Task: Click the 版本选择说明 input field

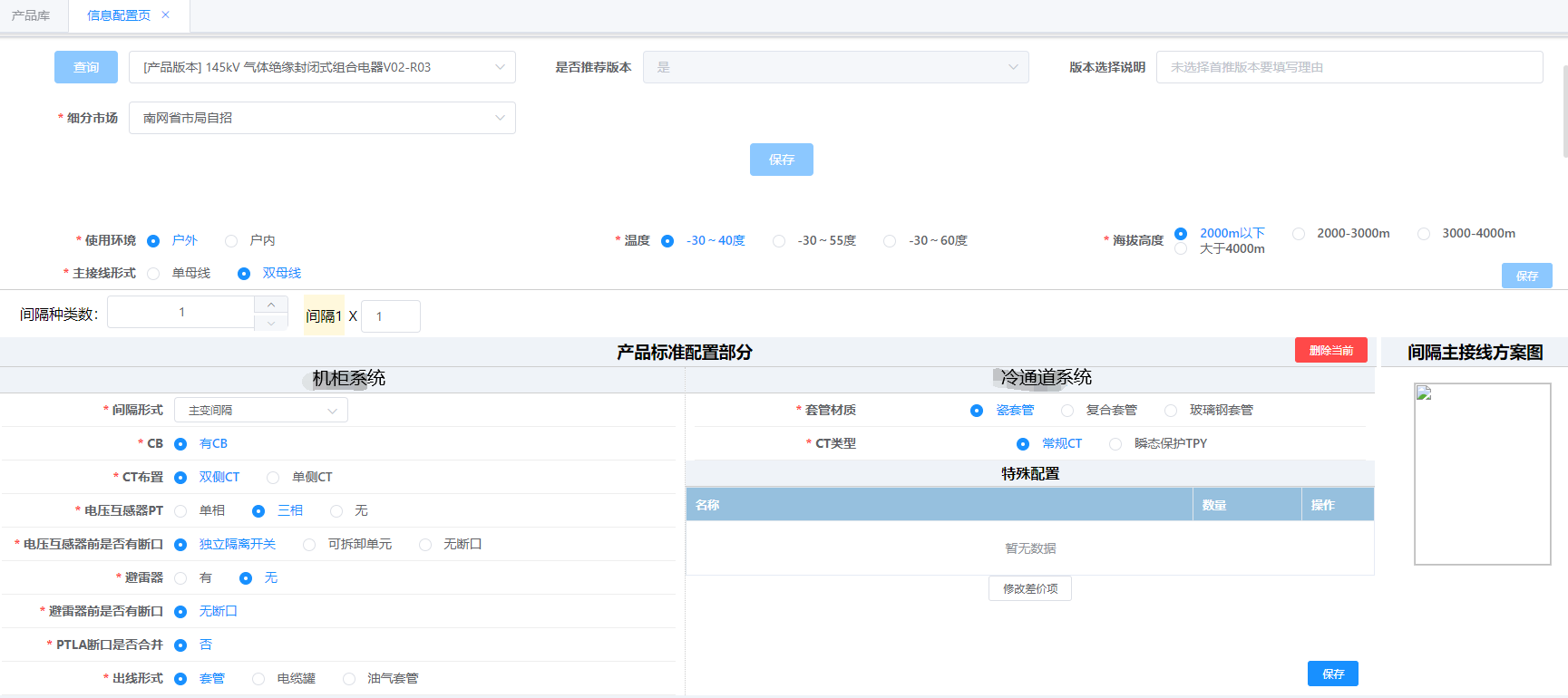Action: click(1349, 67)
